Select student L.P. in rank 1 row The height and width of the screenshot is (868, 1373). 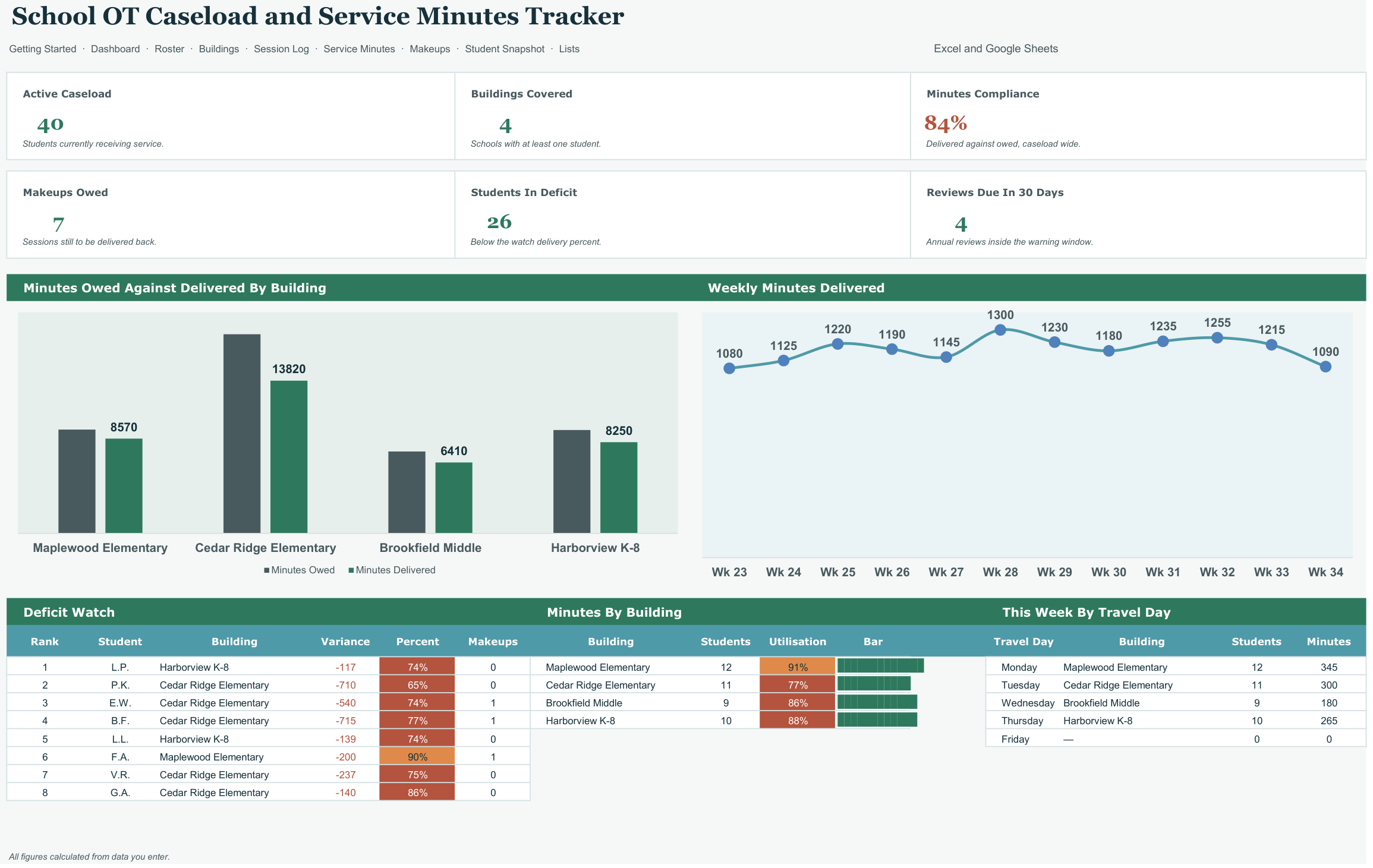point(120,667)
